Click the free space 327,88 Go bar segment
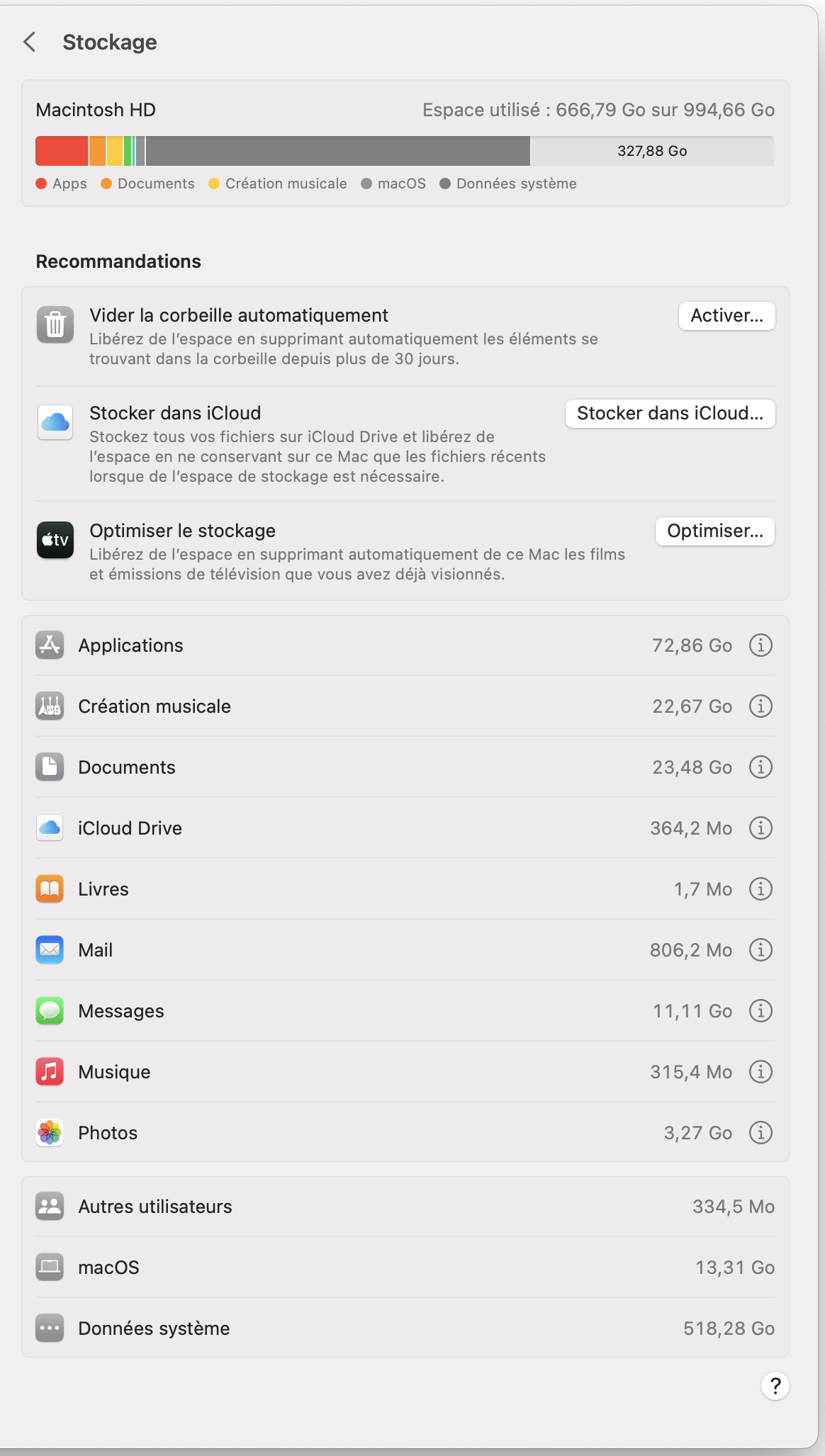Viewport: 825px width, 1456px height. click(652, 151)
